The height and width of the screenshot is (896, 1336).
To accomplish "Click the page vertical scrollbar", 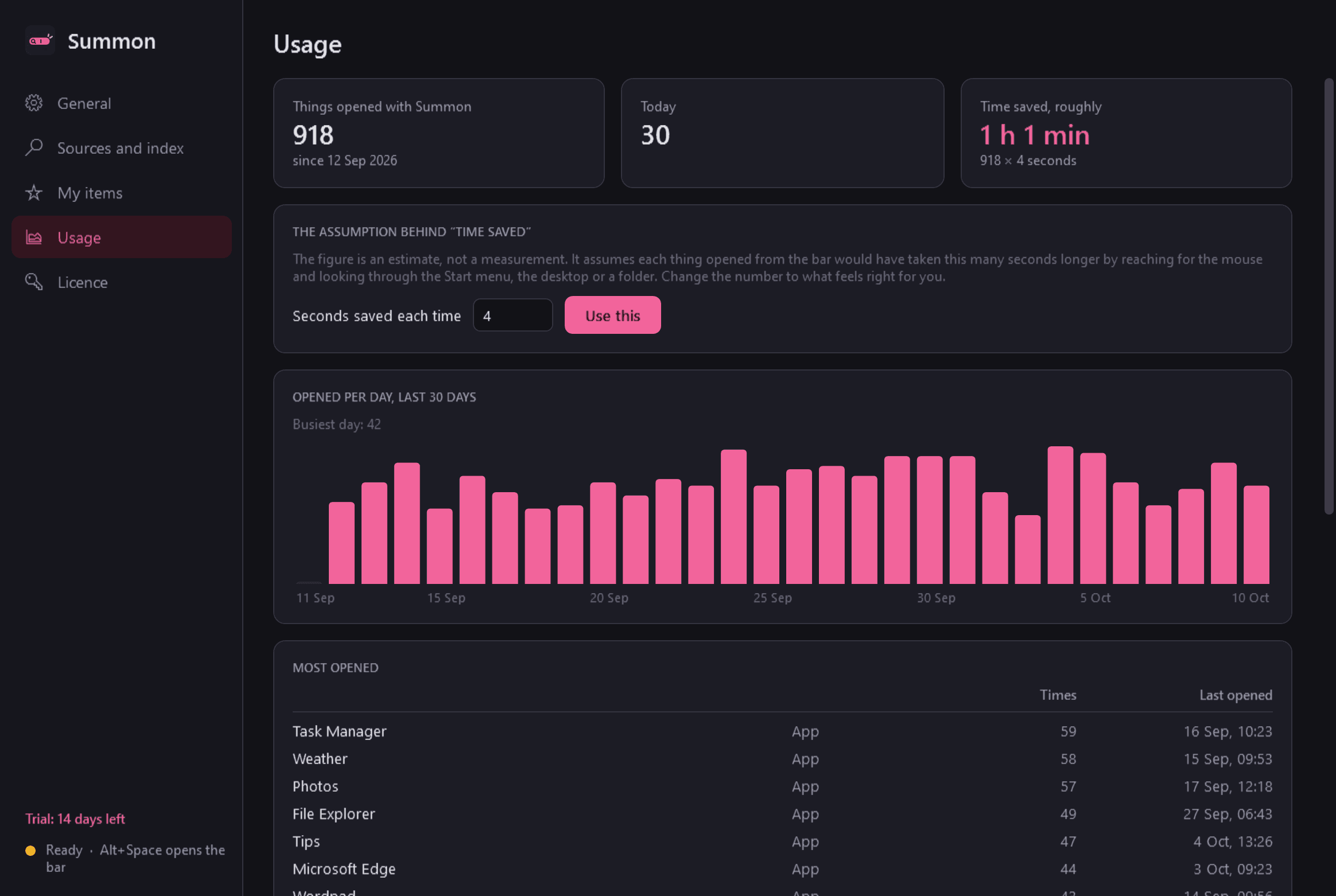I will (x=1329, y=296).
